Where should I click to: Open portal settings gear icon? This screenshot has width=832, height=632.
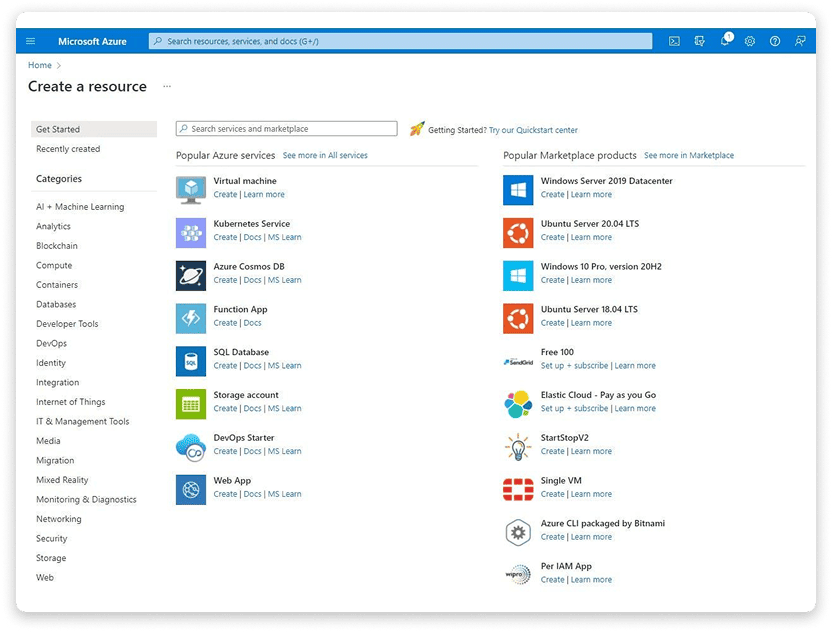point(749,41)
